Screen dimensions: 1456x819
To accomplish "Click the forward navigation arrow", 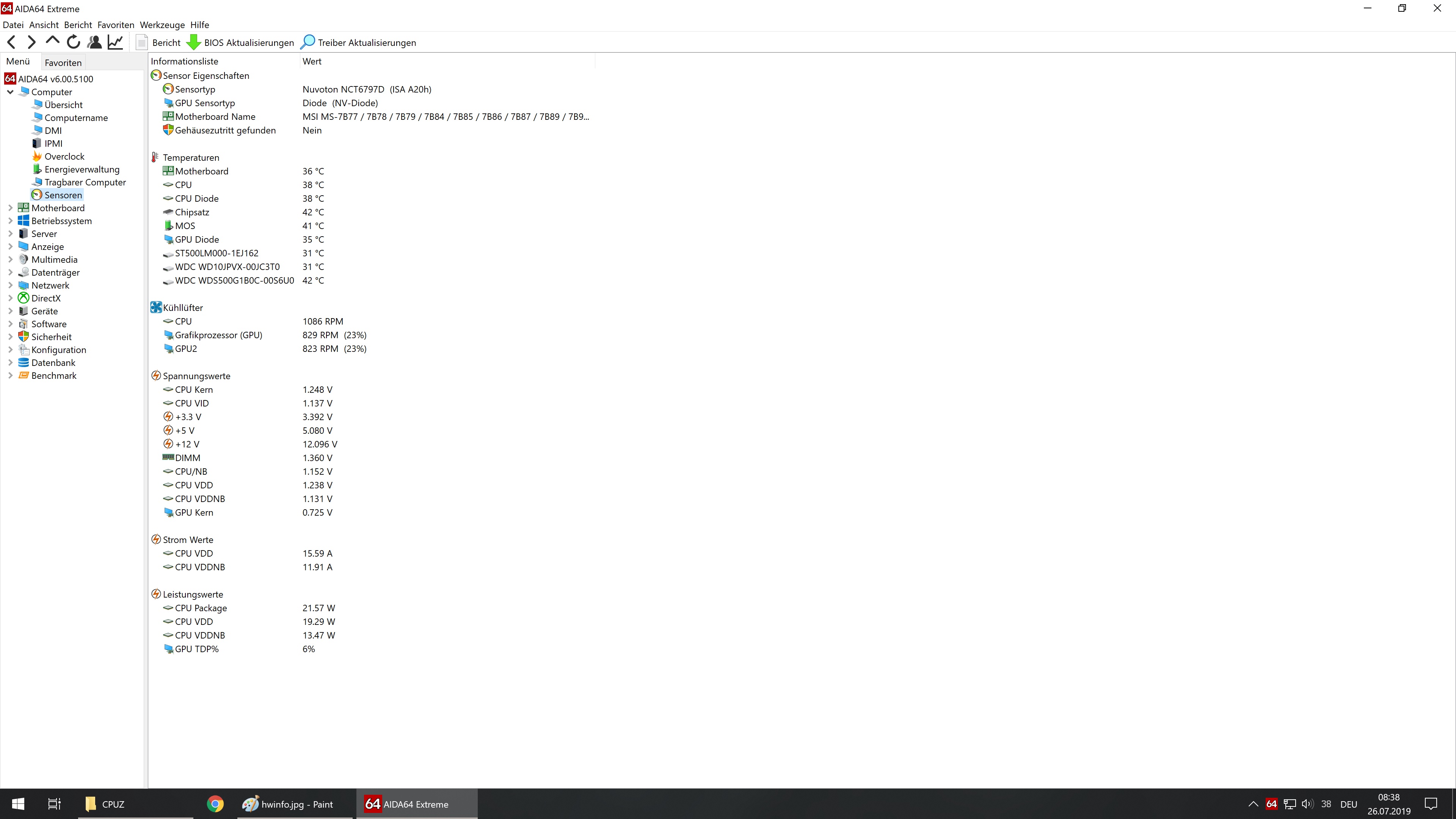I will tap(31, 42).
